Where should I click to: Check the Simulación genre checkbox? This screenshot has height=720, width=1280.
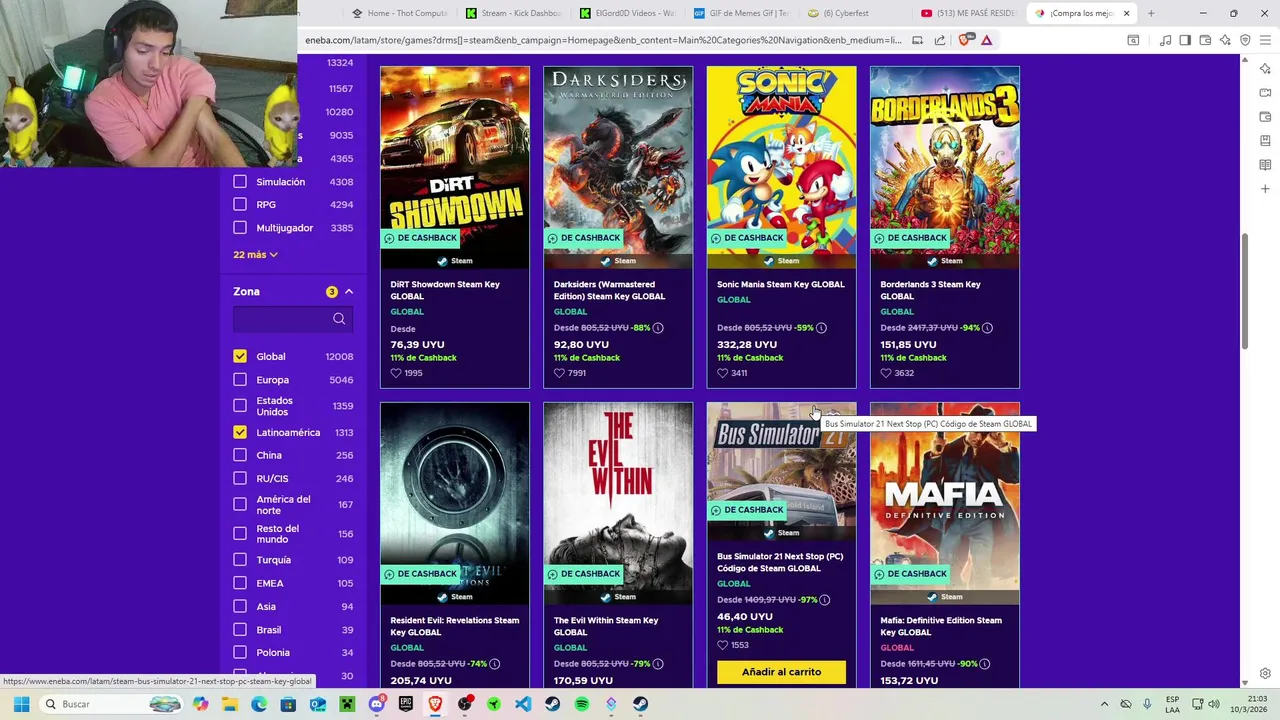pos(240,182)
